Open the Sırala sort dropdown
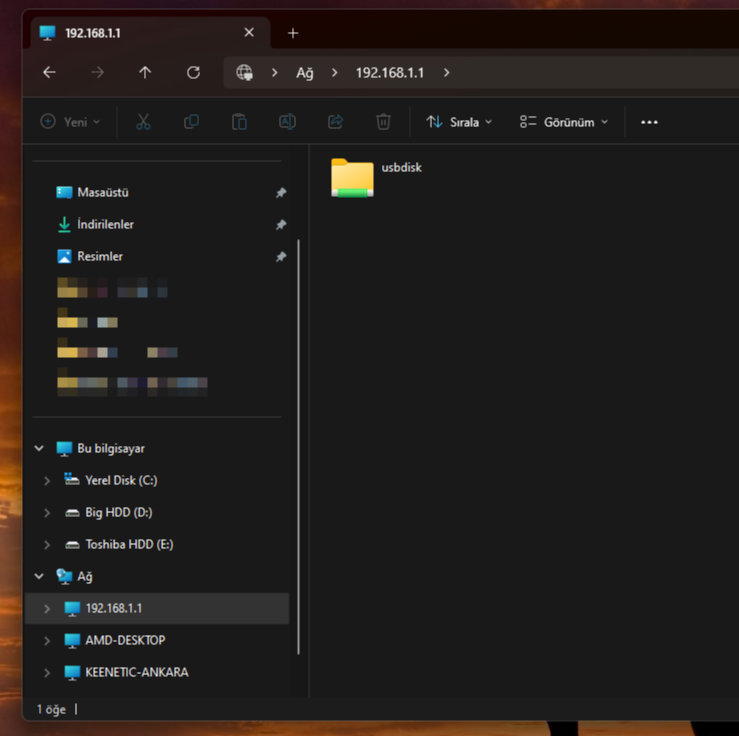The width and height of the screenshot is (739, 736). tap(459, 122)
